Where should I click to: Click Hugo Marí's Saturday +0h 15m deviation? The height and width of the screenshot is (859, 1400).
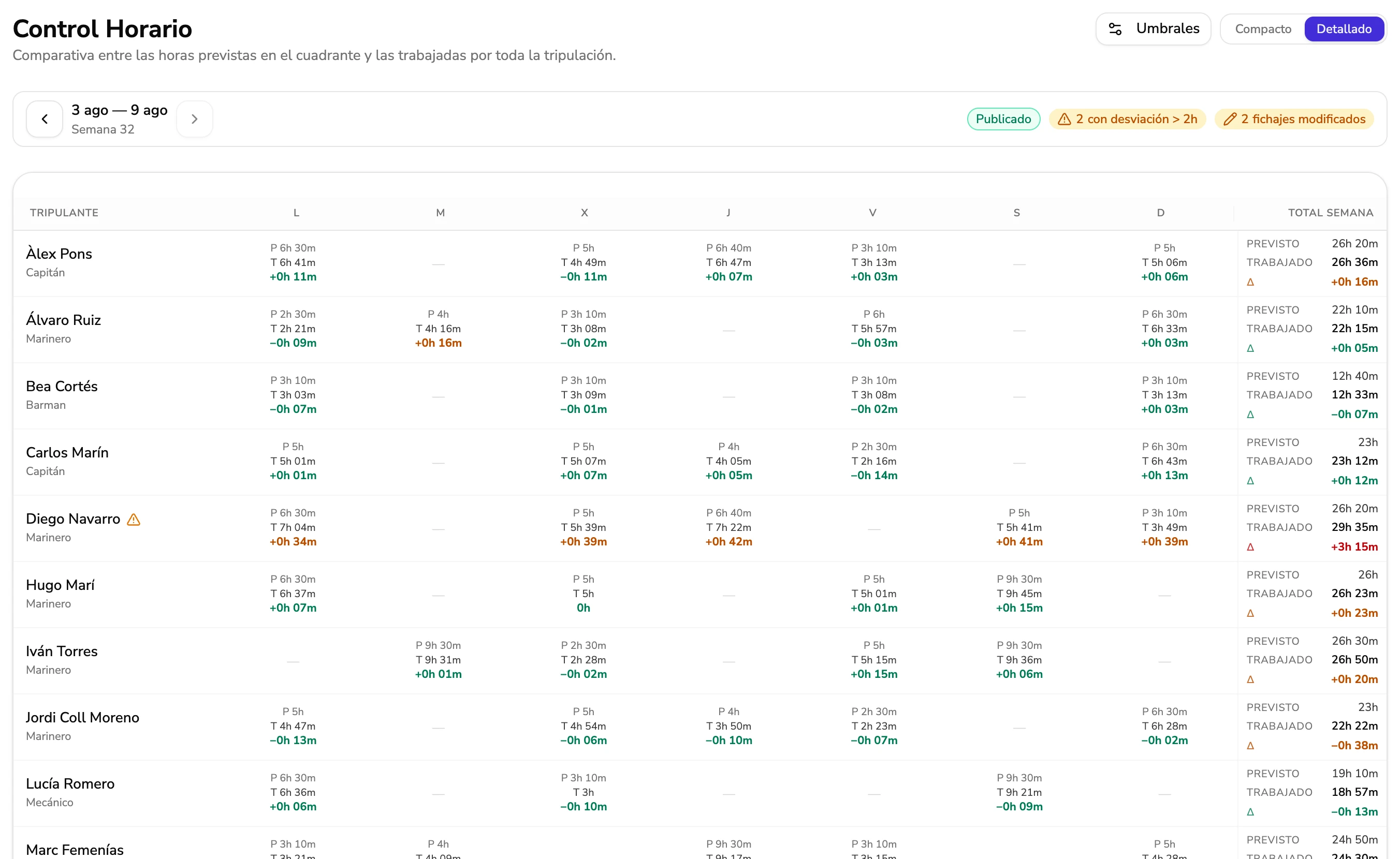pyautogui.click(x=1019, y=608)
